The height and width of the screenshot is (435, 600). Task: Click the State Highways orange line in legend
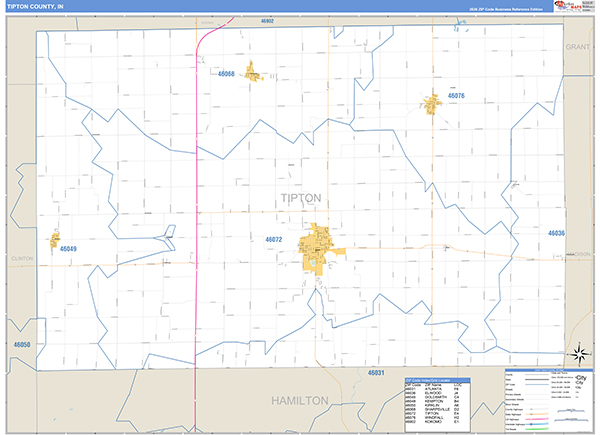pyautogui.click(x=536, y=414)
